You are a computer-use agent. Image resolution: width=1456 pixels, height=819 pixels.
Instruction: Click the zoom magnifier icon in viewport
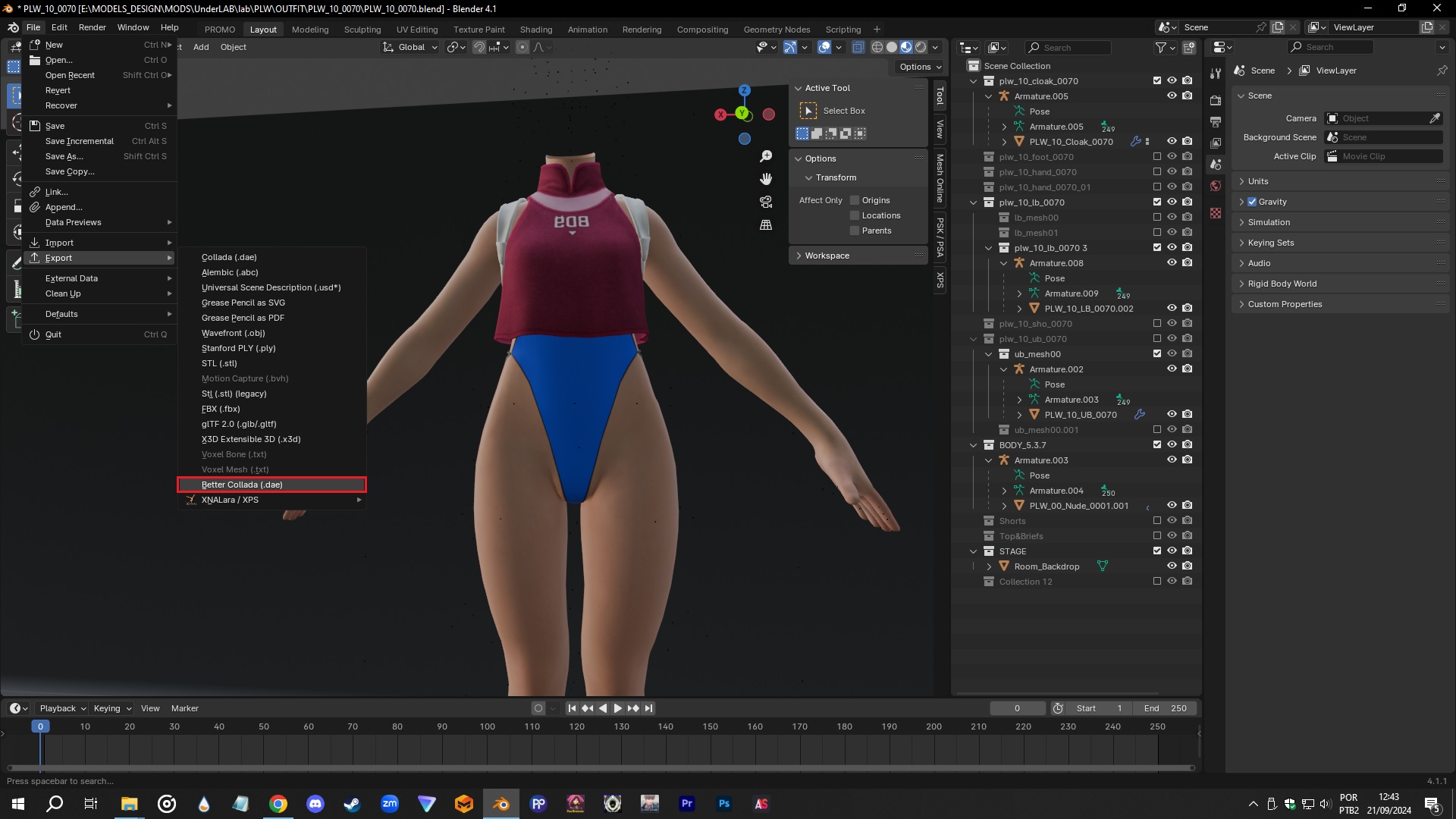click(766, 156)
